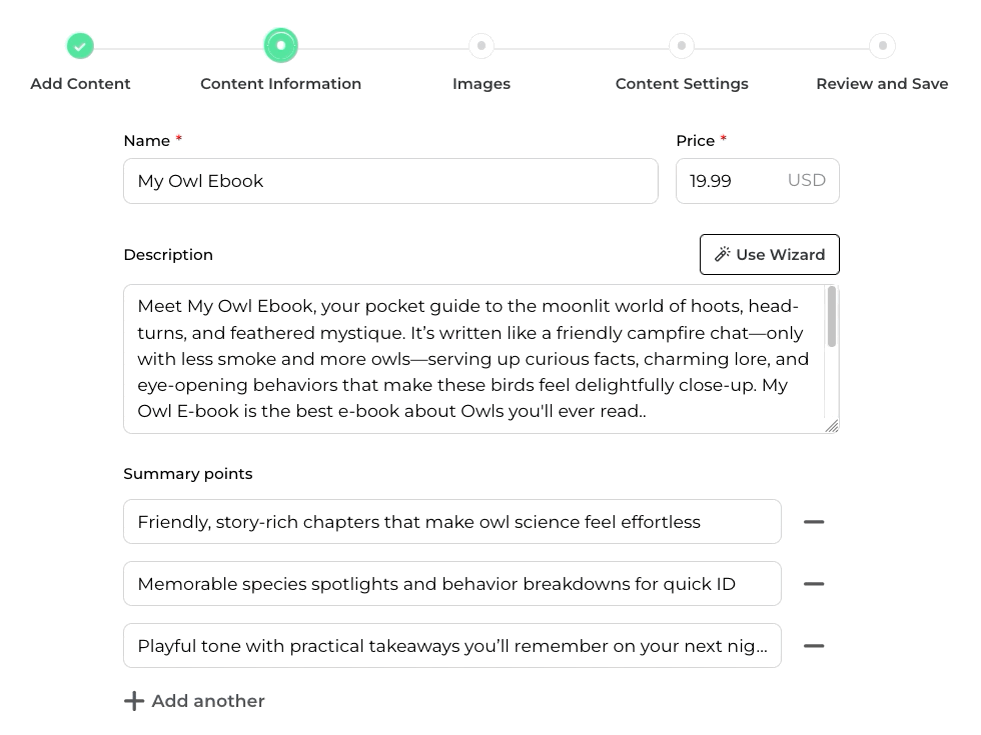Click the Description scrollbar thumb
Viewport: 981px width, 735px height.
[832, 317]
